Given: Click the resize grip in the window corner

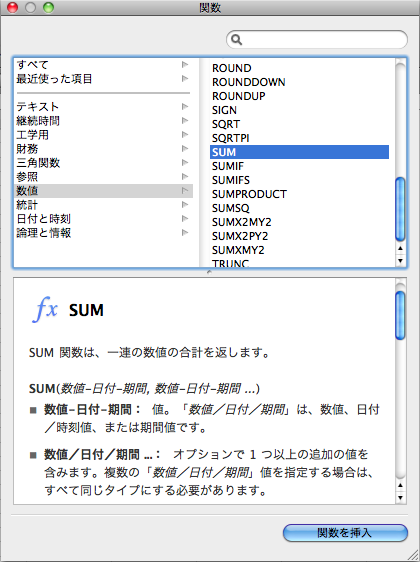Looking at the screenshot, I should (x=413, y=555).
